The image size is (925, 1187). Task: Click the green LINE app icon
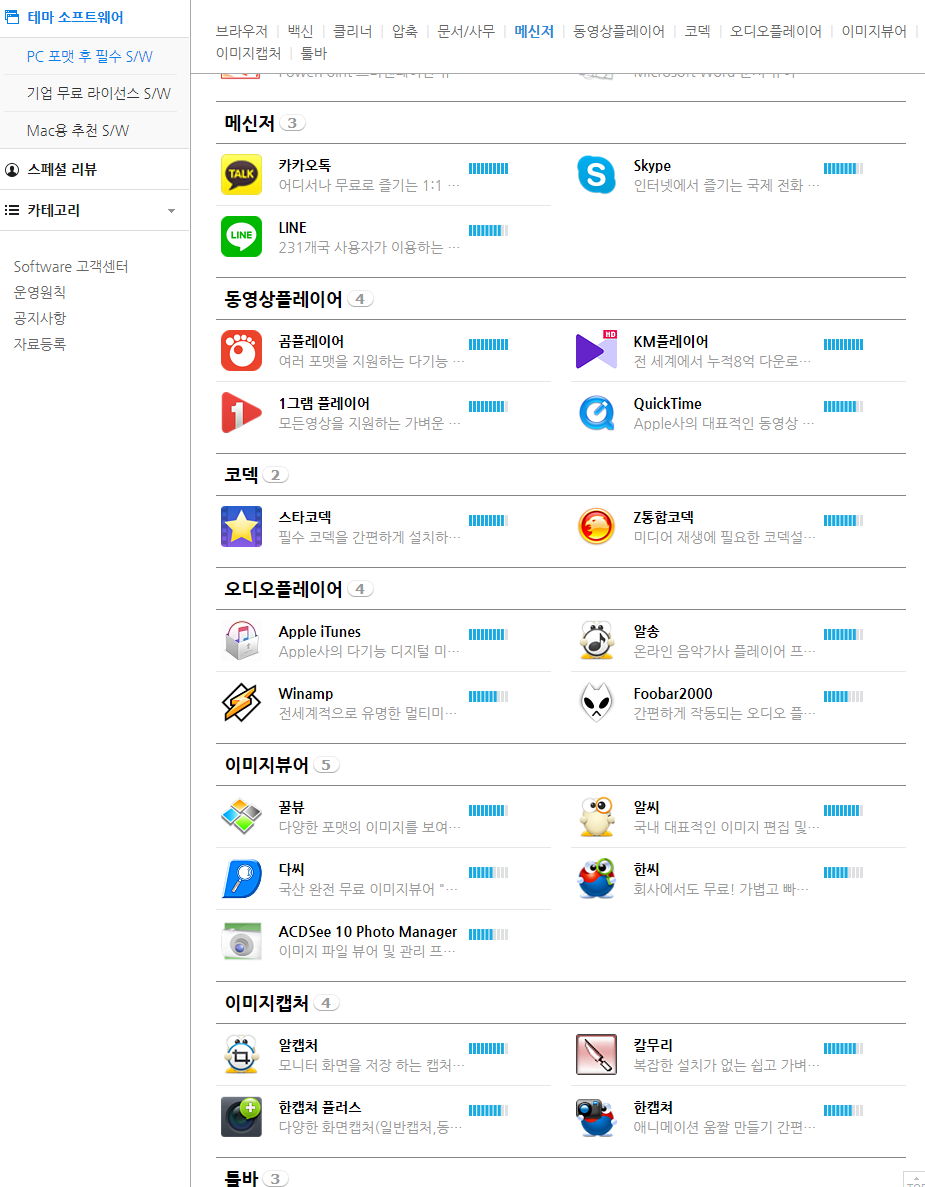pos(241,236)
